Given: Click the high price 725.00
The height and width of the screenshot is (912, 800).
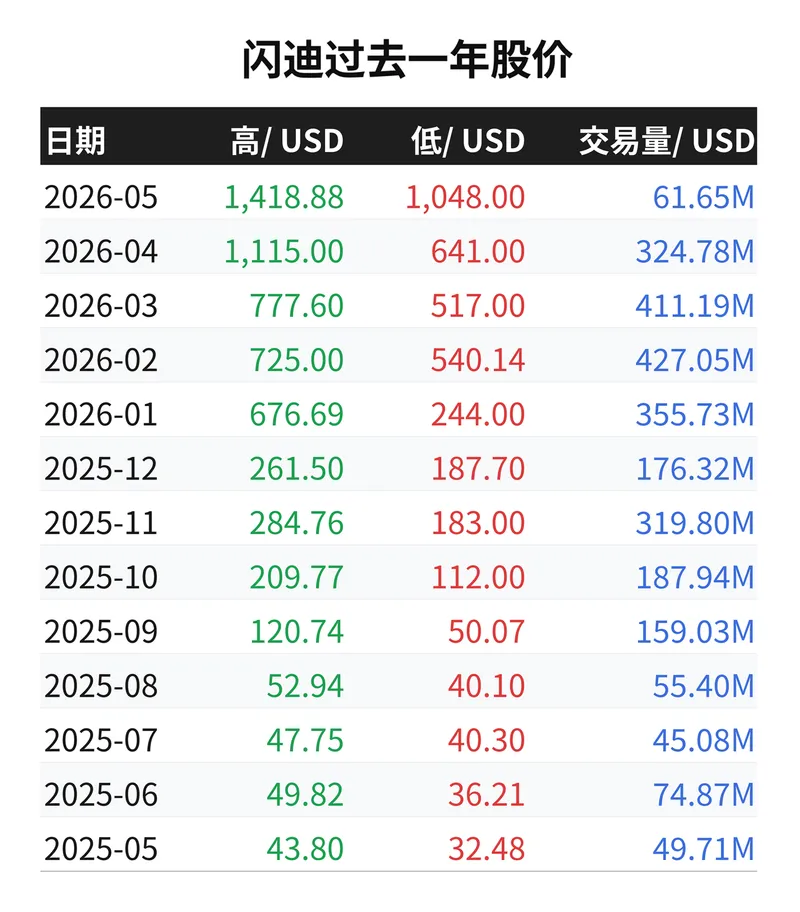Looking at the screenshot, I should (x=297, y=360).
